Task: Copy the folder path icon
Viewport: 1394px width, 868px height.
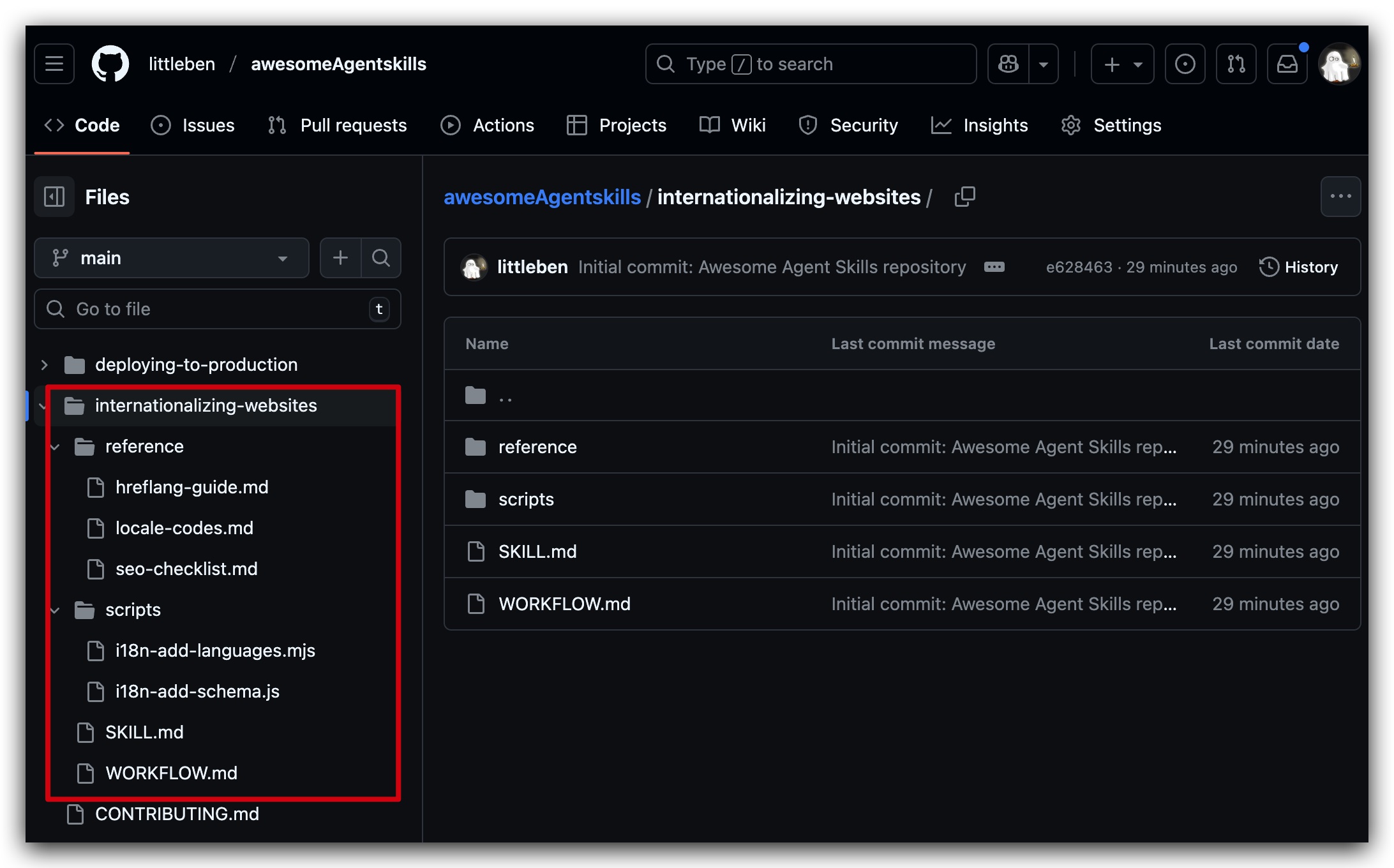Action: tap(964, 197)
